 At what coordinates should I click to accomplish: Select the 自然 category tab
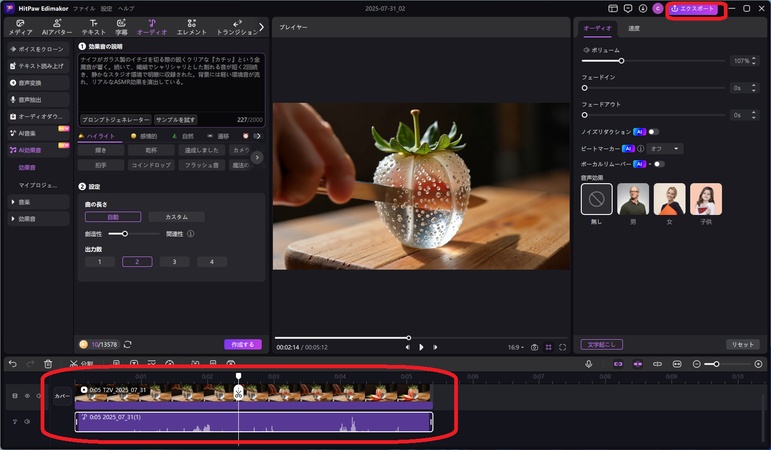coord(183,136)
